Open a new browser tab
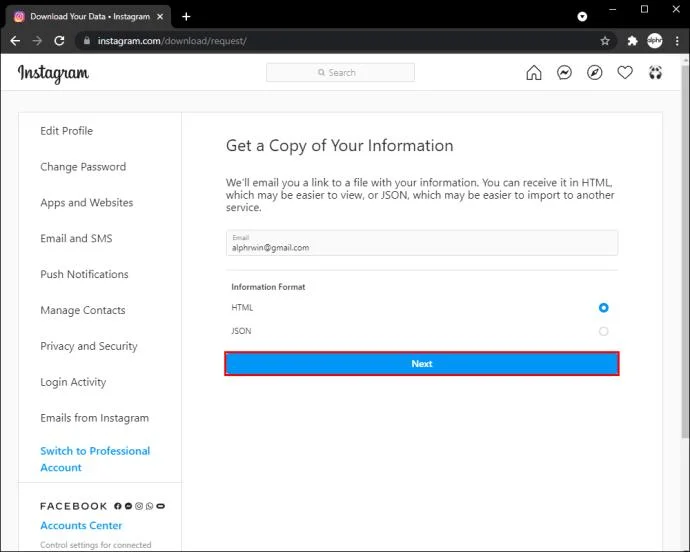The height and width of the screenshot is (552, 690). coord(186,17)
